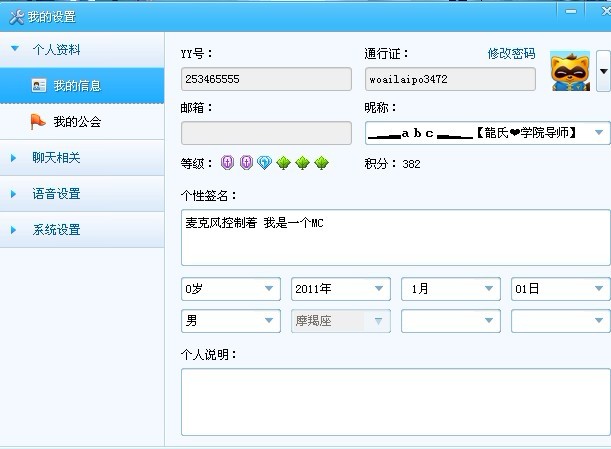Viewport: 611px width, 449px height.
Task: Open the 2011年 year dropdown
Action: coord(341,289)
